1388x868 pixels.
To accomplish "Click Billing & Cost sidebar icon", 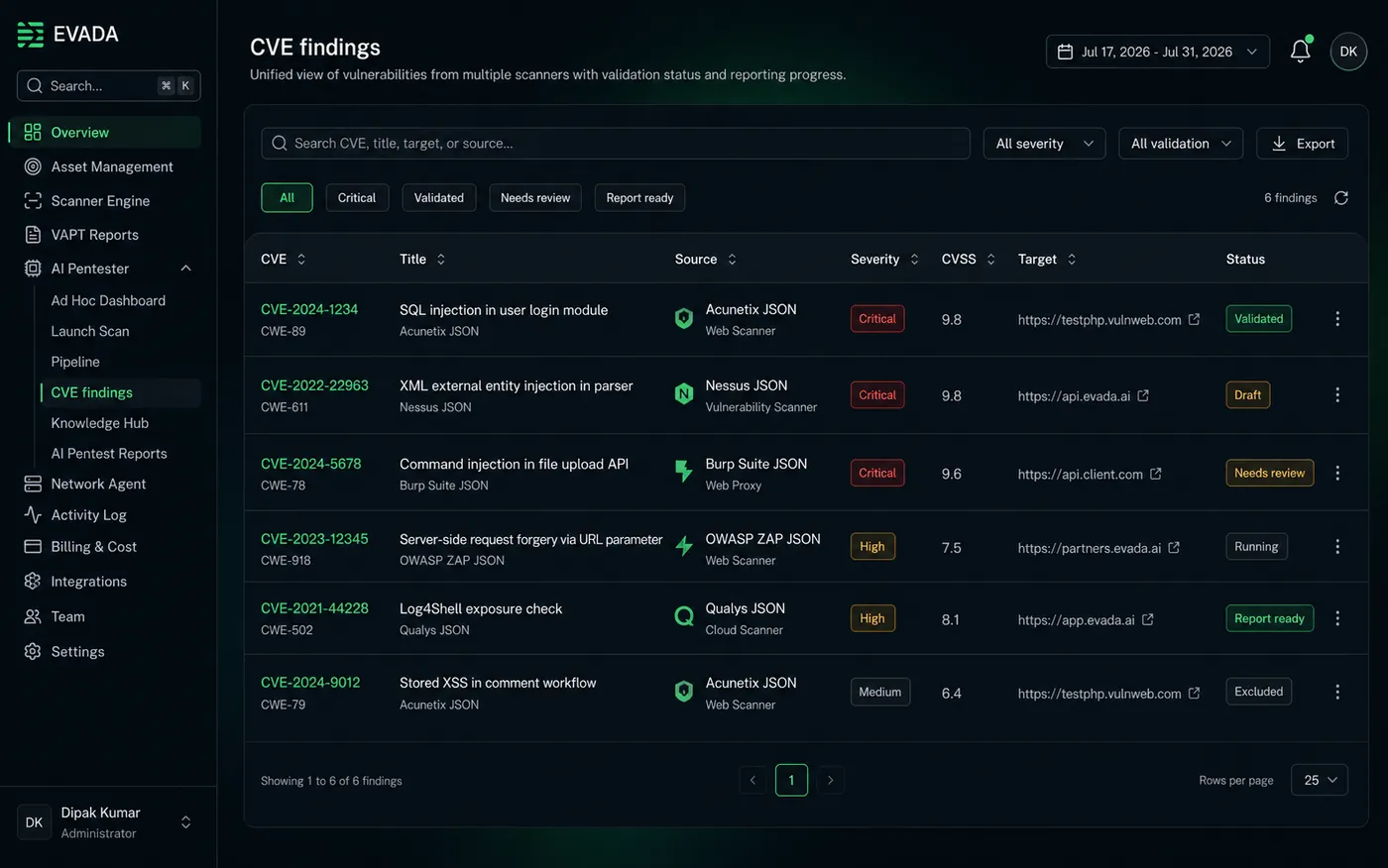I will click(x=33, y=547).
